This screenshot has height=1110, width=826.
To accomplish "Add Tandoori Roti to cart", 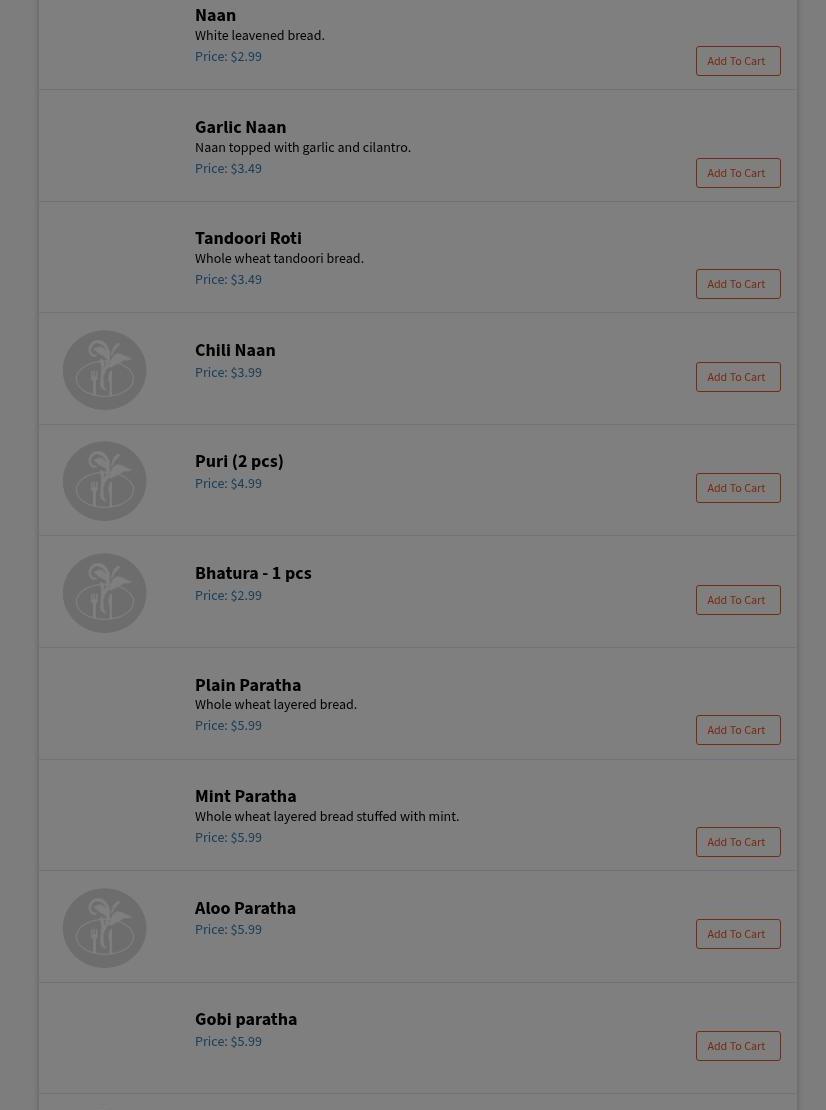I will (x=737, y=284).
